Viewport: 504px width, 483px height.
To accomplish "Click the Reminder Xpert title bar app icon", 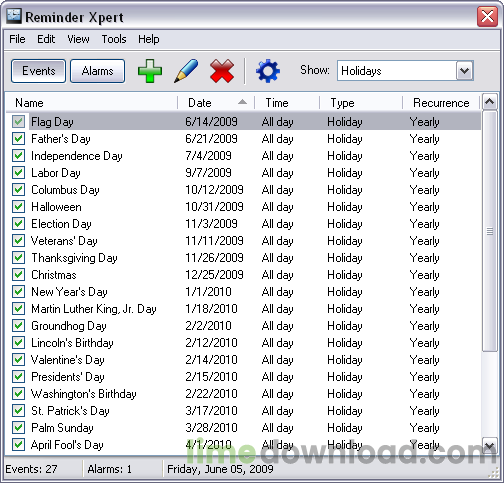I will 14,16.
